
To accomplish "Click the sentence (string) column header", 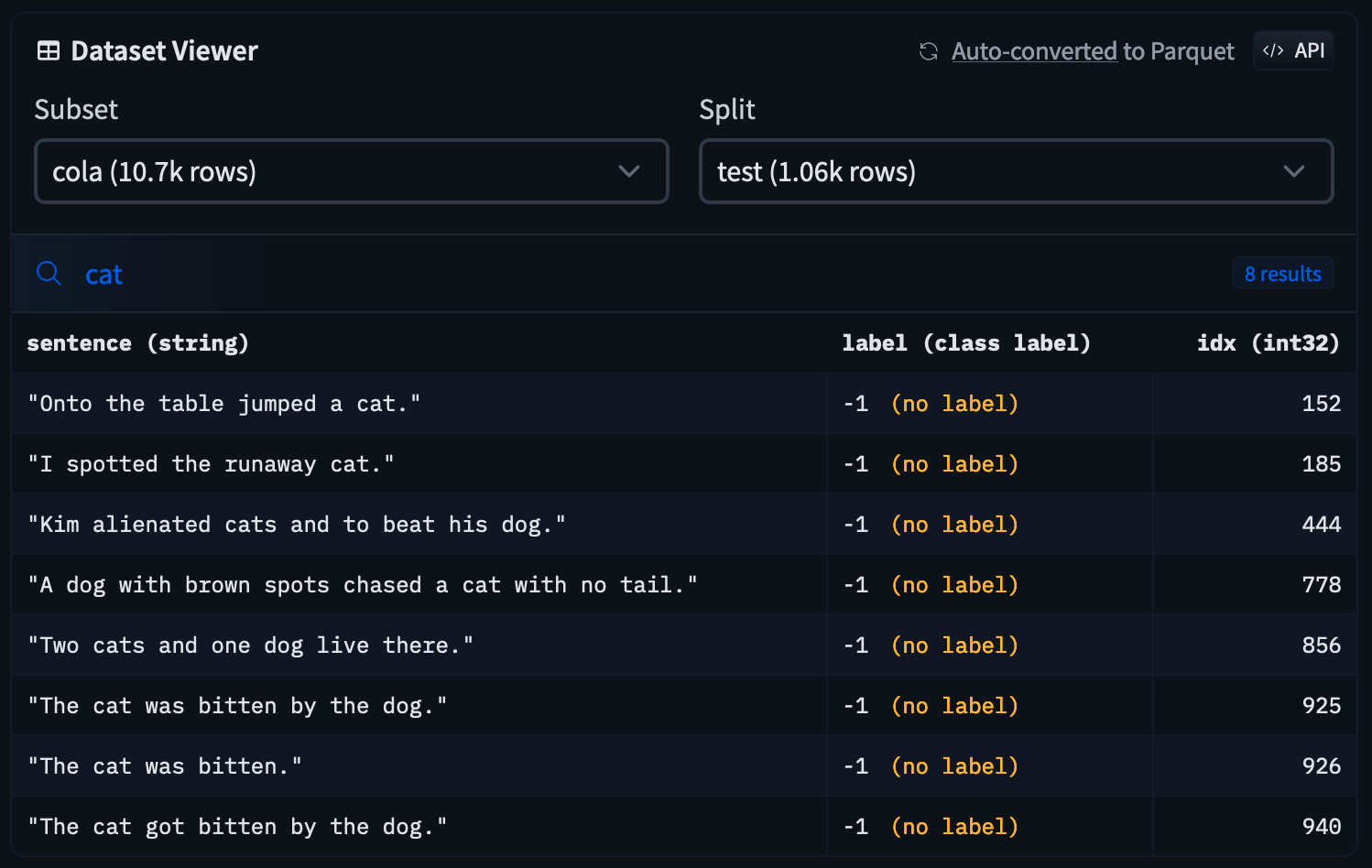I will point(137,343).
